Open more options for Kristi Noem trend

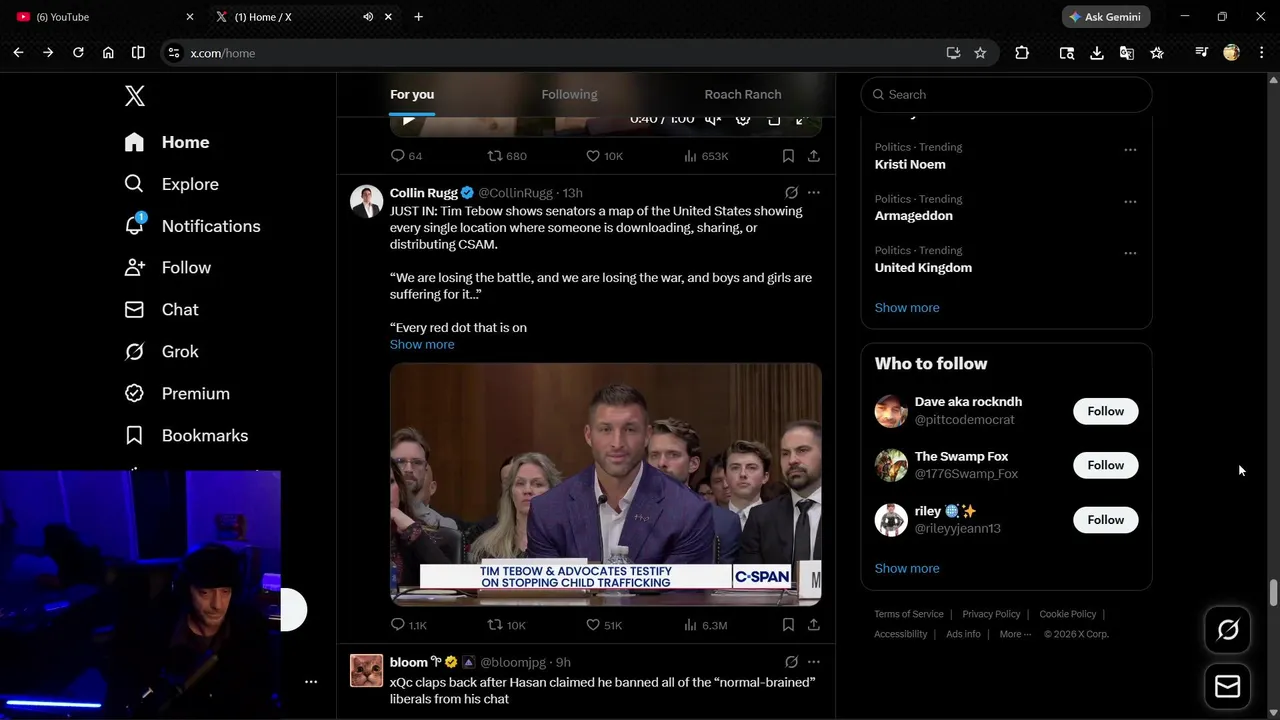pyautogui.click(x=1130, y=150)
